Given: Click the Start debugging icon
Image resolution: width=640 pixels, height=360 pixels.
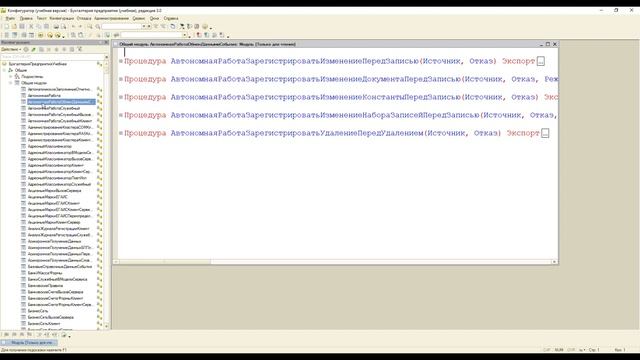Looking at the screenshot, I should click(x=50, y=36).
